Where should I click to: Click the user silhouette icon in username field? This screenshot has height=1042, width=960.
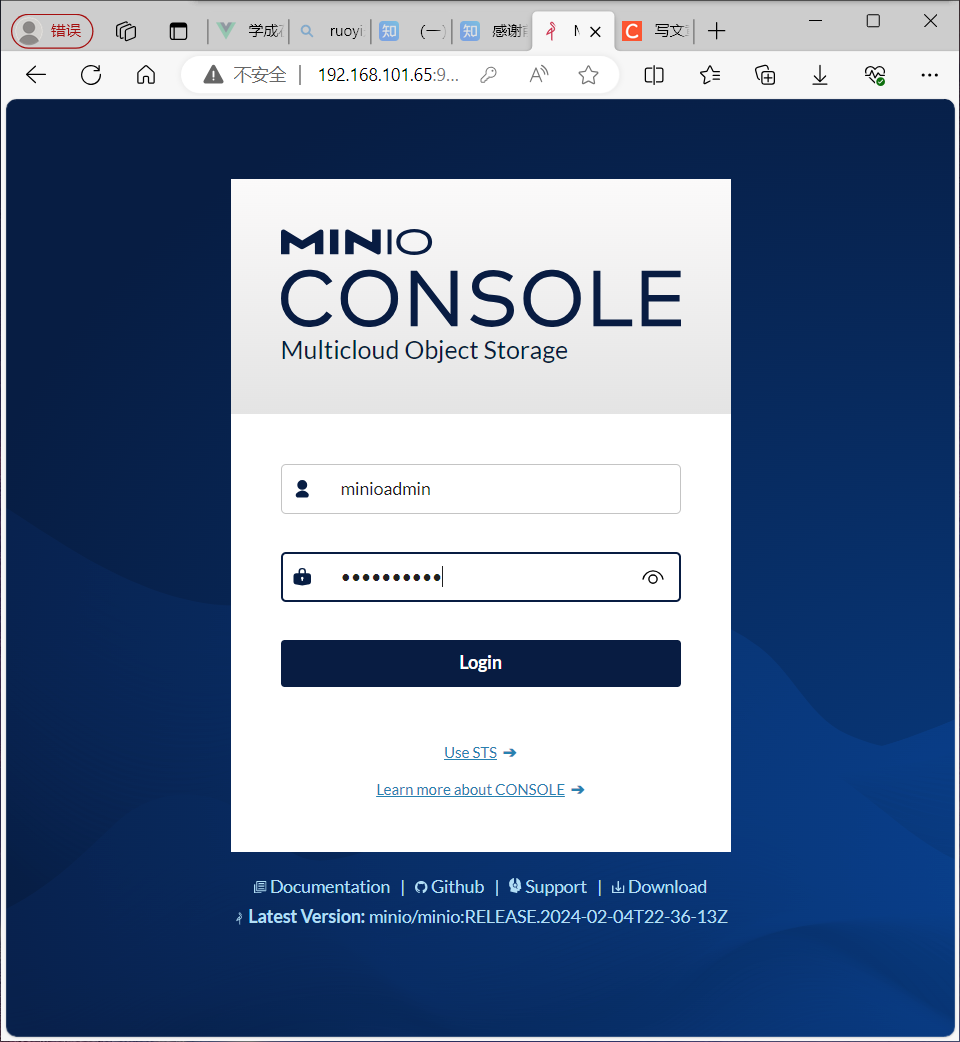302,489
